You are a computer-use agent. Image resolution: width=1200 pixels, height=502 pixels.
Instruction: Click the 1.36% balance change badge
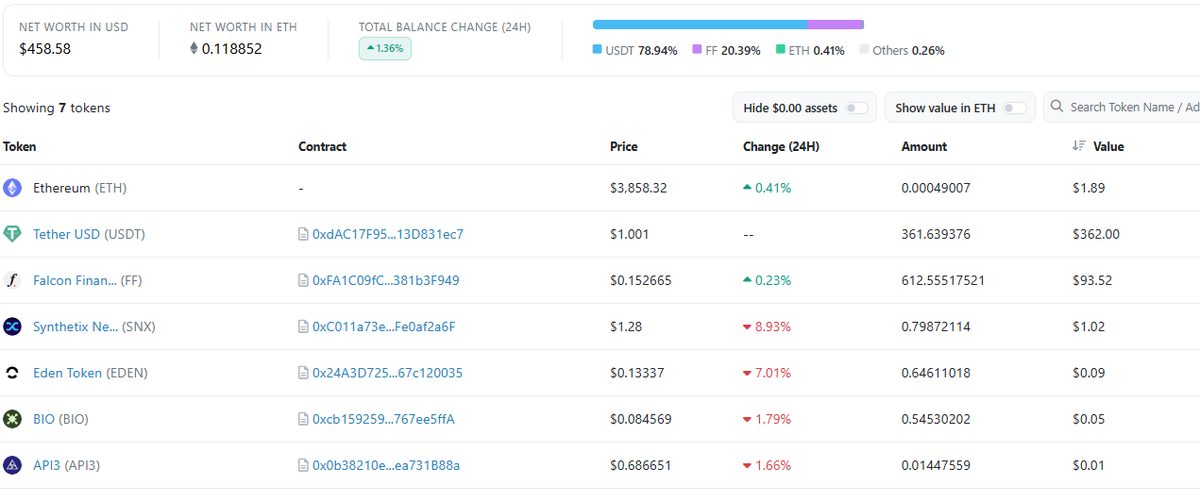pyautogui.click(x=385, y=48)
